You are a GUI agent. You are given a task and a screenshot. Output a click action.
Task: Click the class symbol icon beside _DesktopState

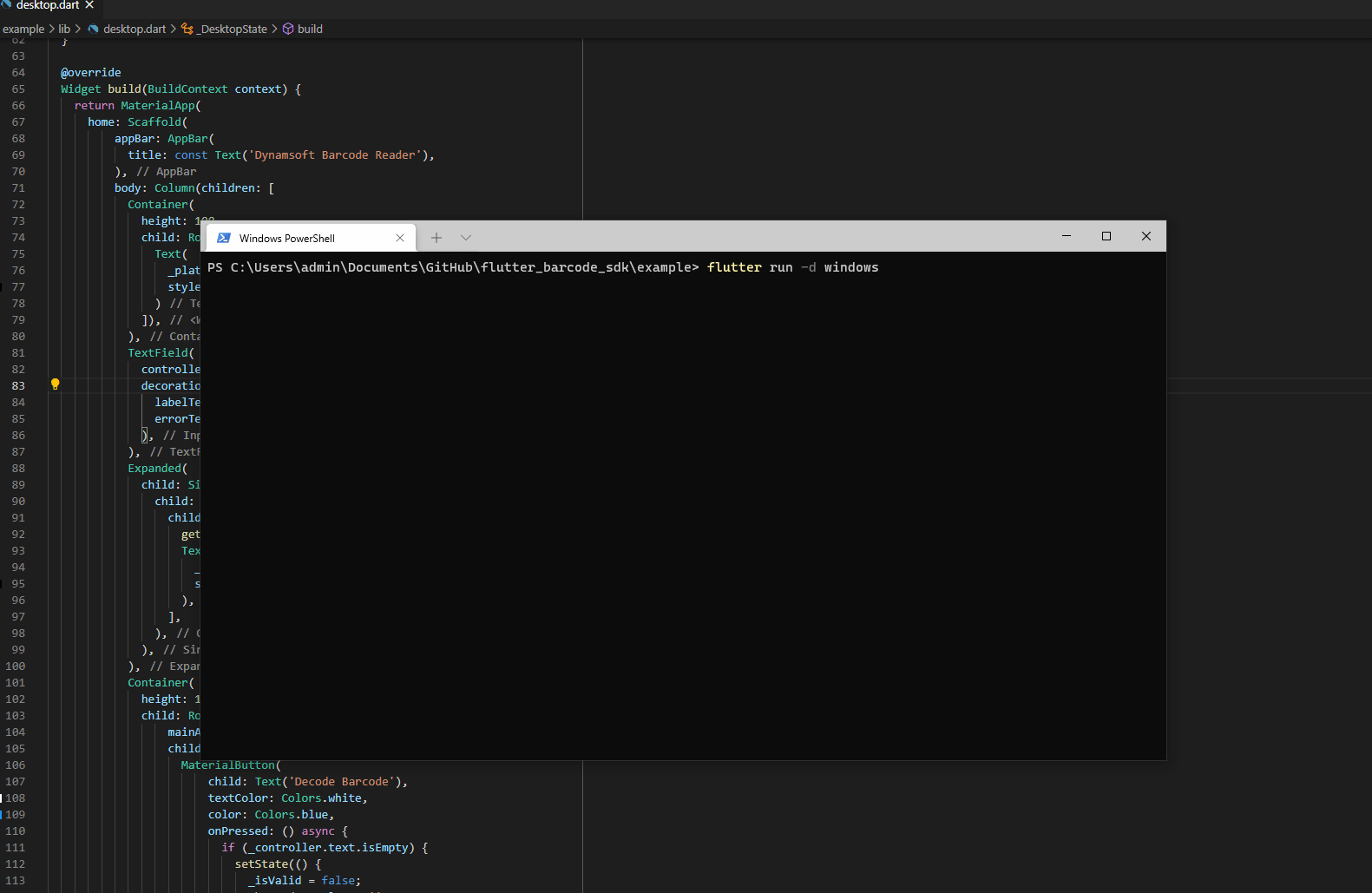(187, 29)
